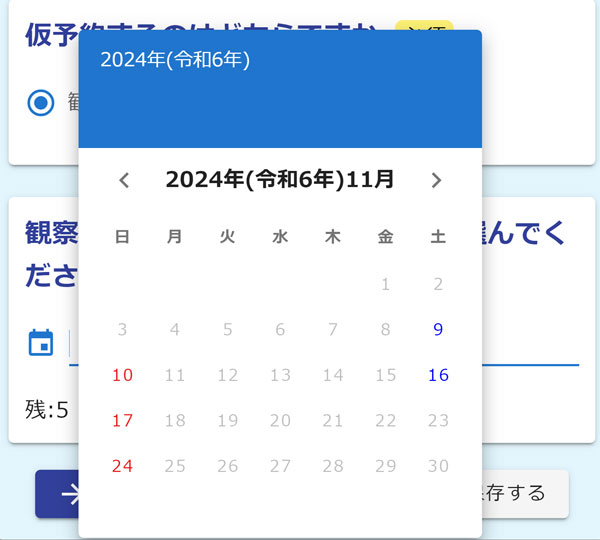600x540 pixels.
Task: Click the disabled date 6
Action: (280, 330)
